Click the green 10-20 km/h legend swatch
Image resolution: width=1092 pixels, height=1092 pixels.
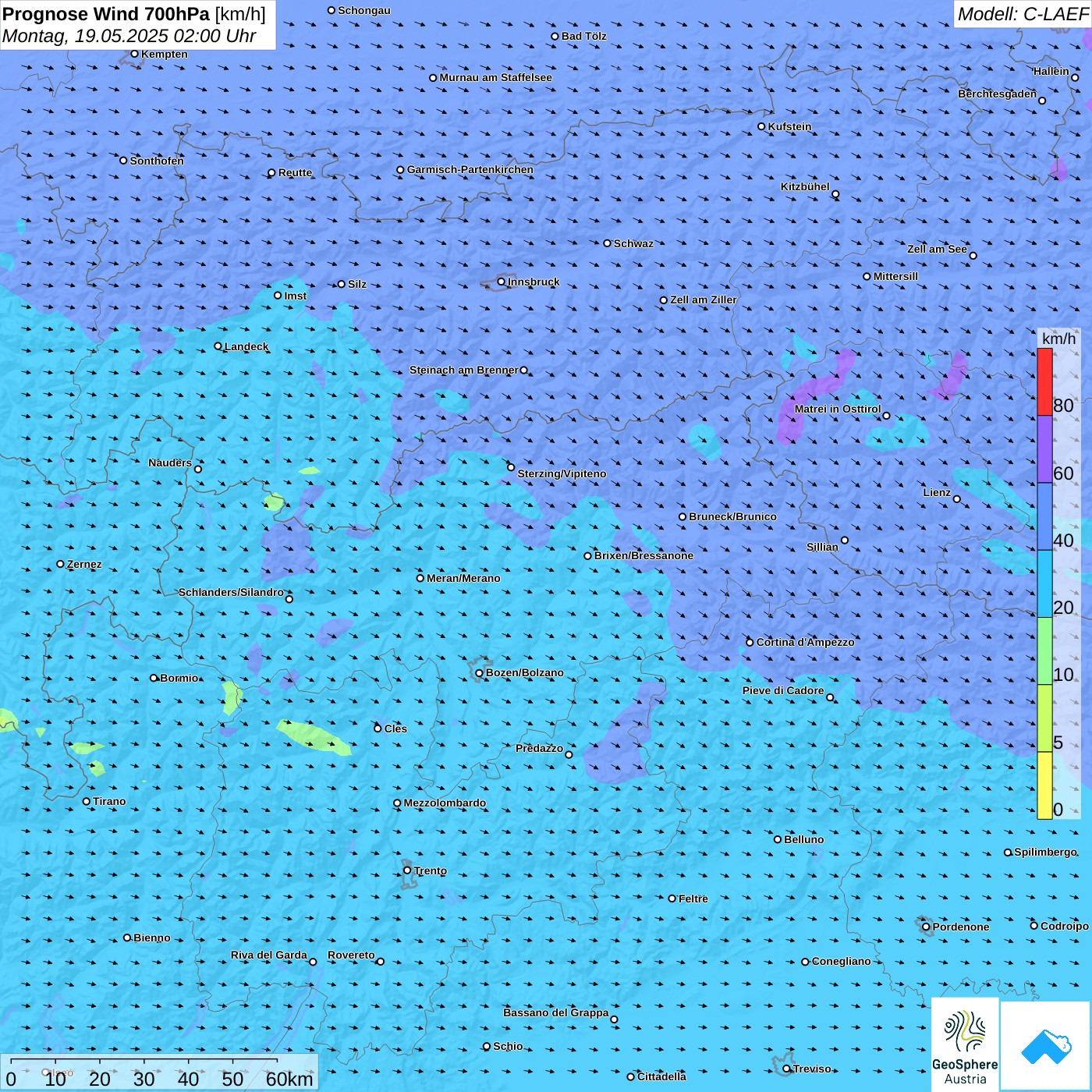(1044, 651)
